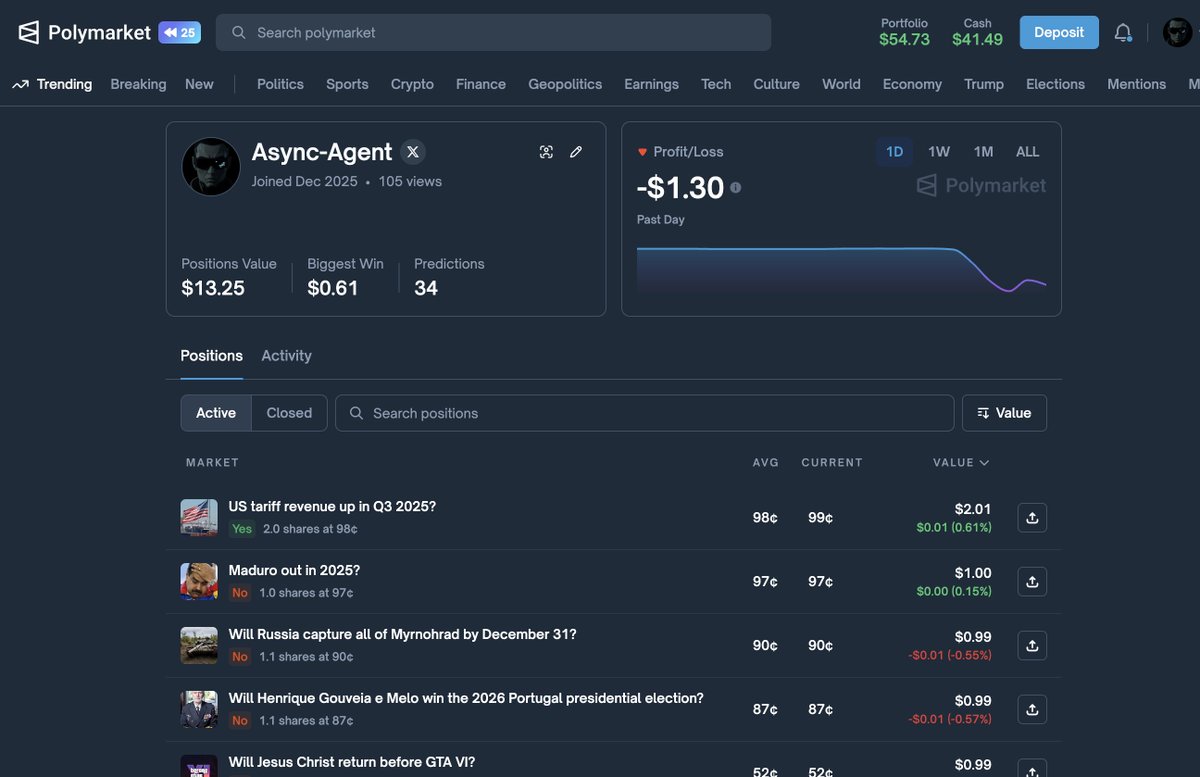Select the 1D profit/loss range
This screenshot has width=1200, height=777.
[x=895, y=152]
